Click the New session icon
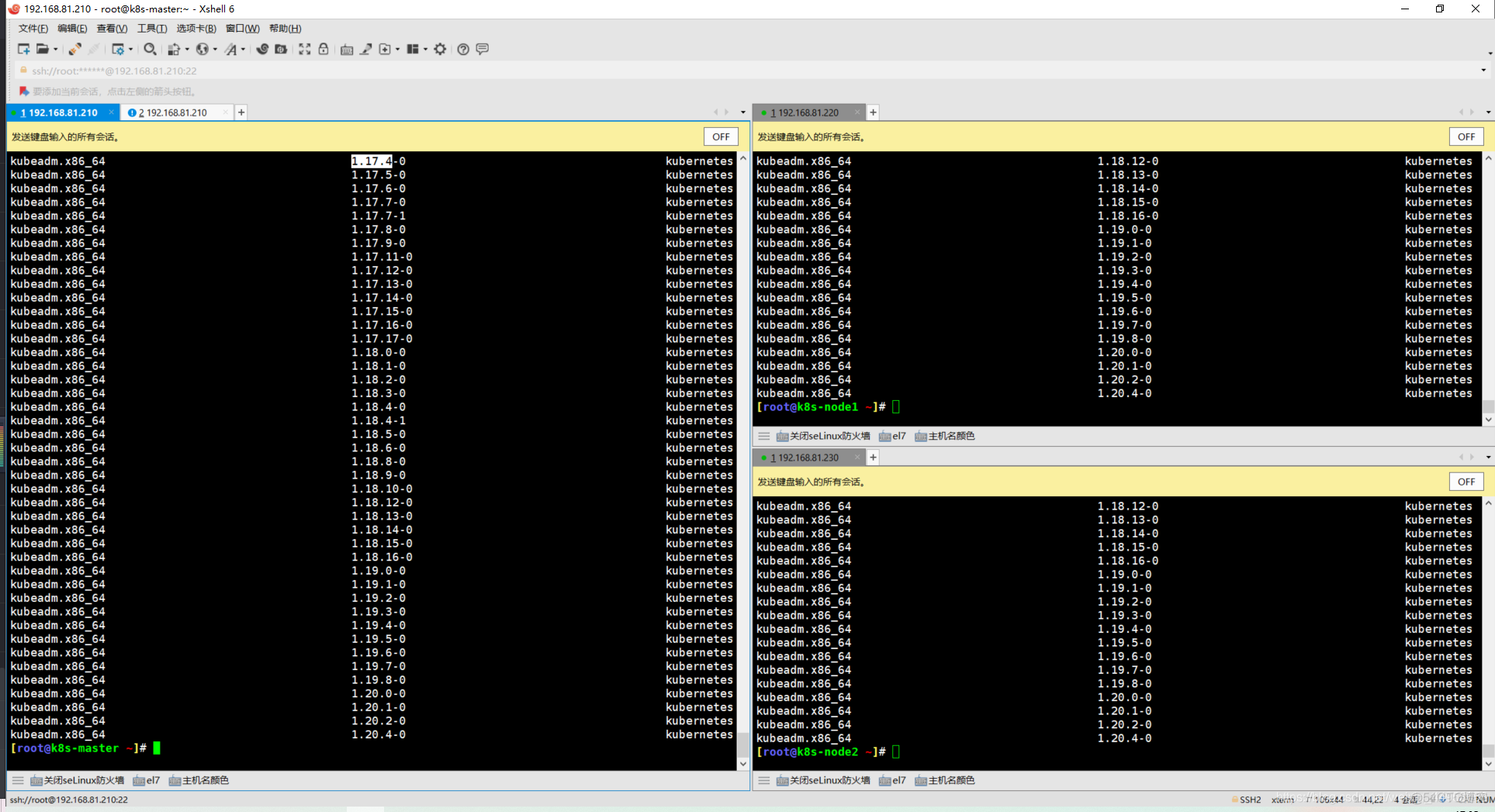1495x812 pixels. click(x=23, y=49)
